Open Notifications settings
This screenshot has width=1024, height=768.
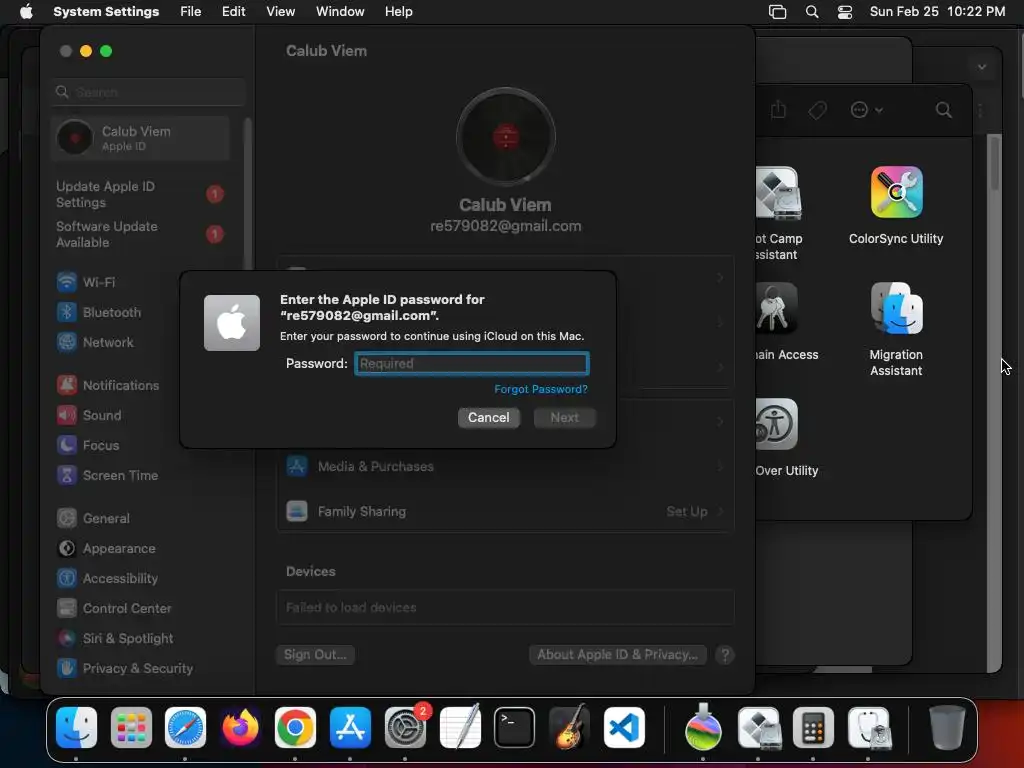point(108,385)
